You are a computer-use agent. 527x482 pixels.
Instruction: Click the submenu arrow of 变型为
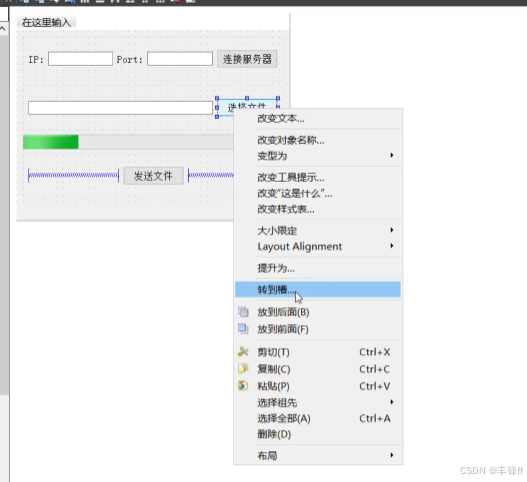(x=392, y=155)
